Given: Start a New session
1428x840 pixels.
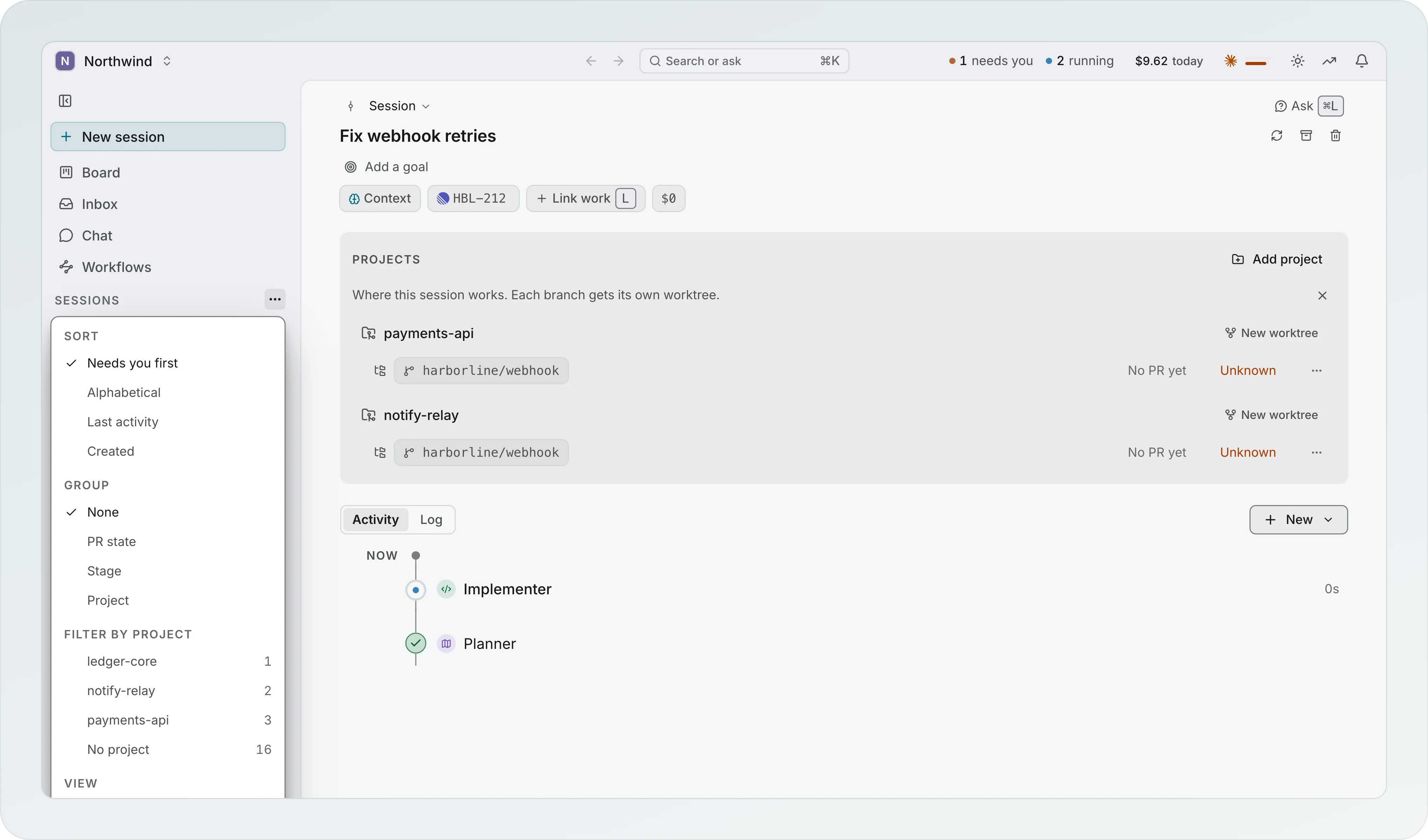Looking at the screenshot, I should [x=168, y=136].
